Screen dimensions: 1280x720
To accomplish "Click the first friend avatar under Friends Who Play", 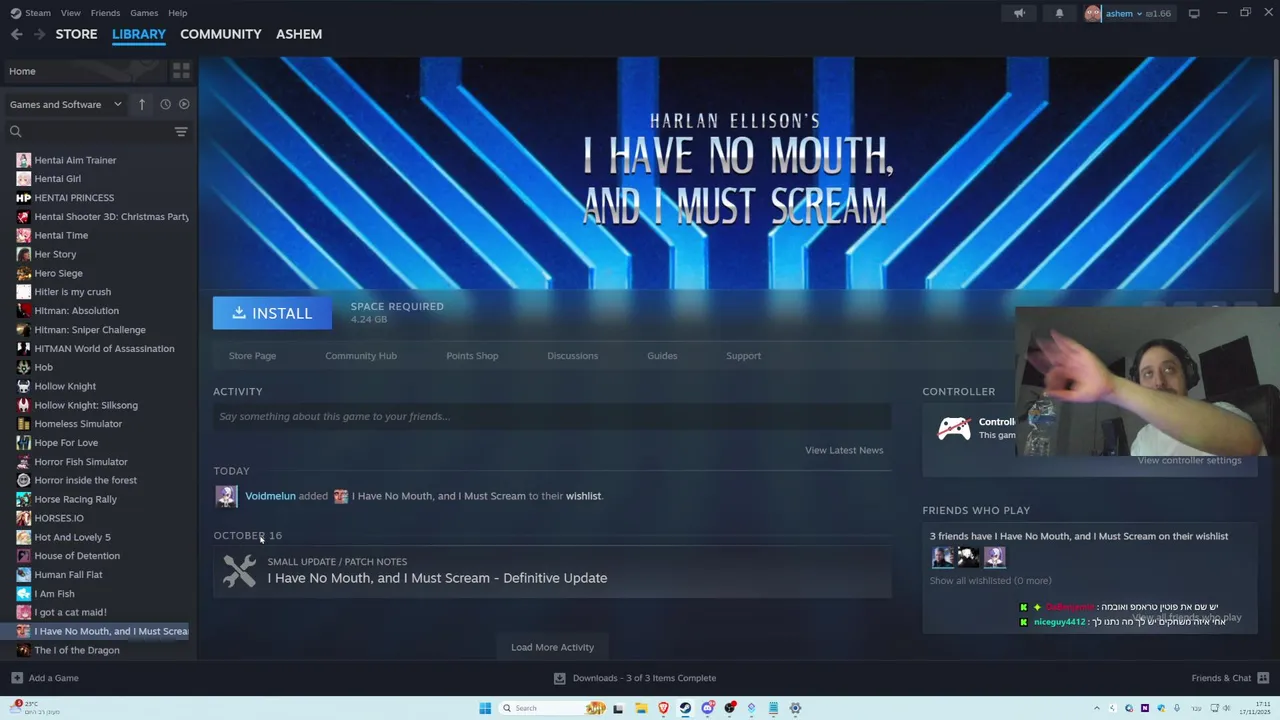I will click(942, 557).
